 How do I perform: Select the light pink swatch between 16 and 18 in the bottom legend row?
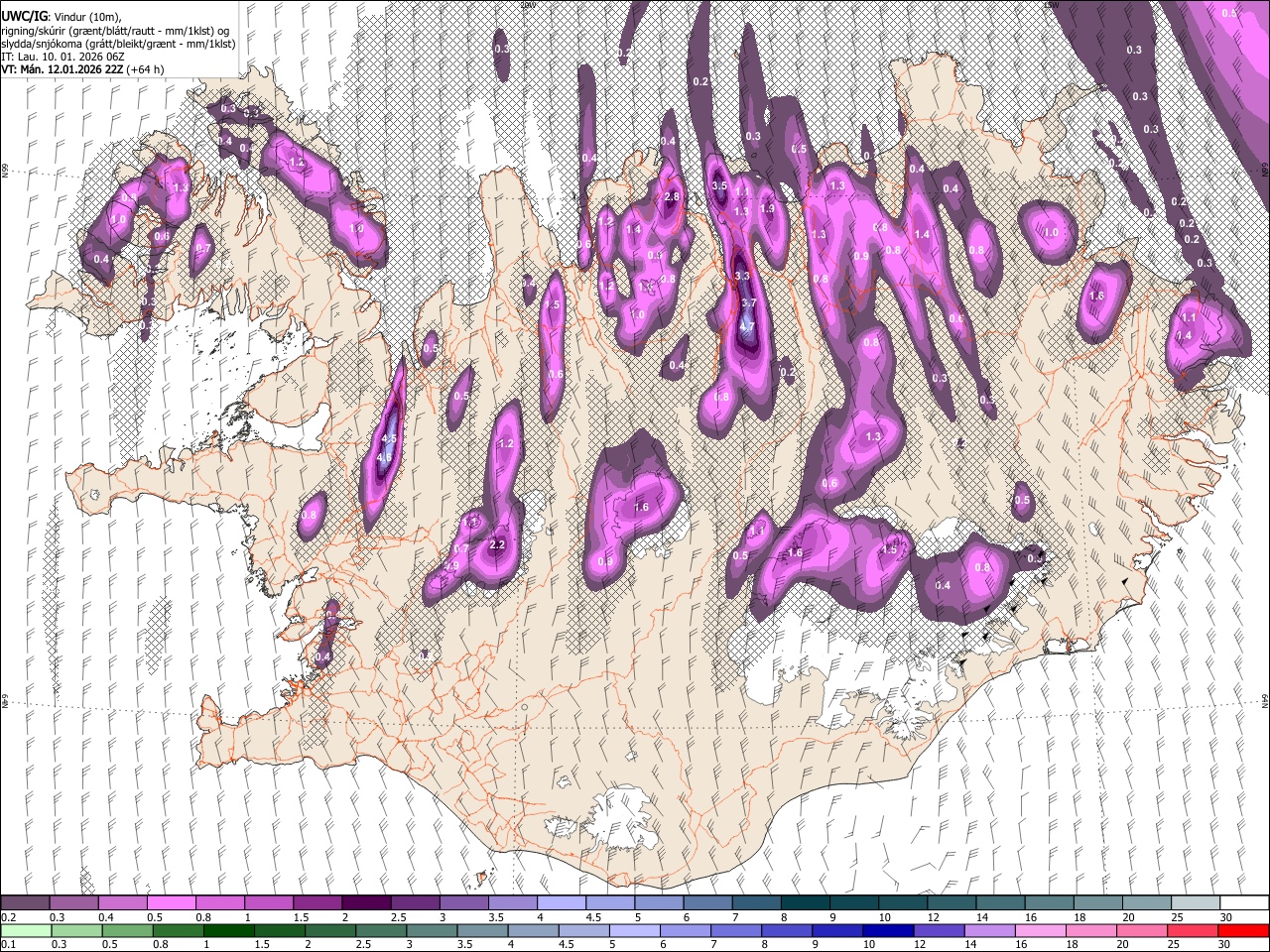tap(1042, 930)
